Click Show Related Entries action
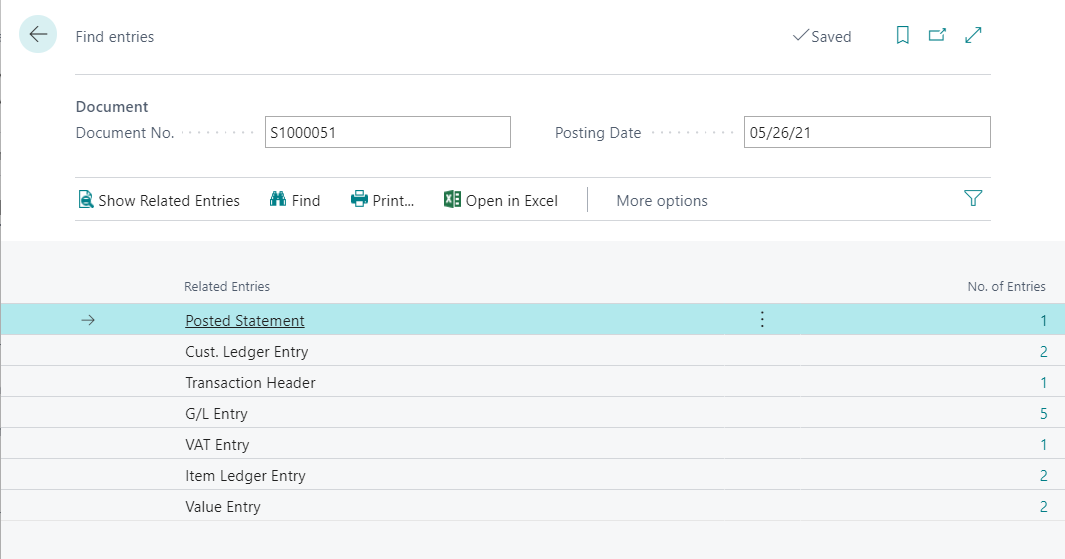The width and height of the screenshot is (1065, 559). [159, 200]
